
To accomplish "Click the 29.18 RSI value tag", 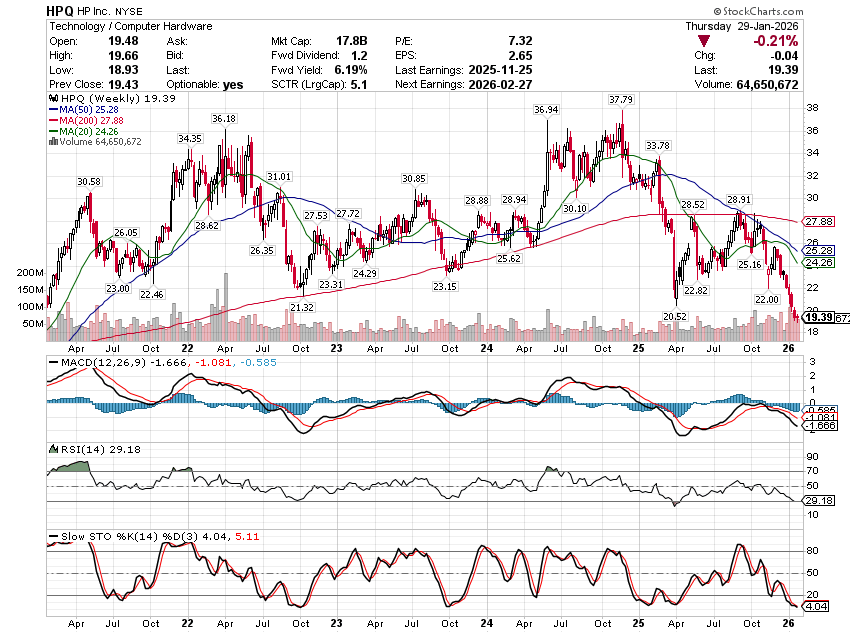I will click(818, 501).
